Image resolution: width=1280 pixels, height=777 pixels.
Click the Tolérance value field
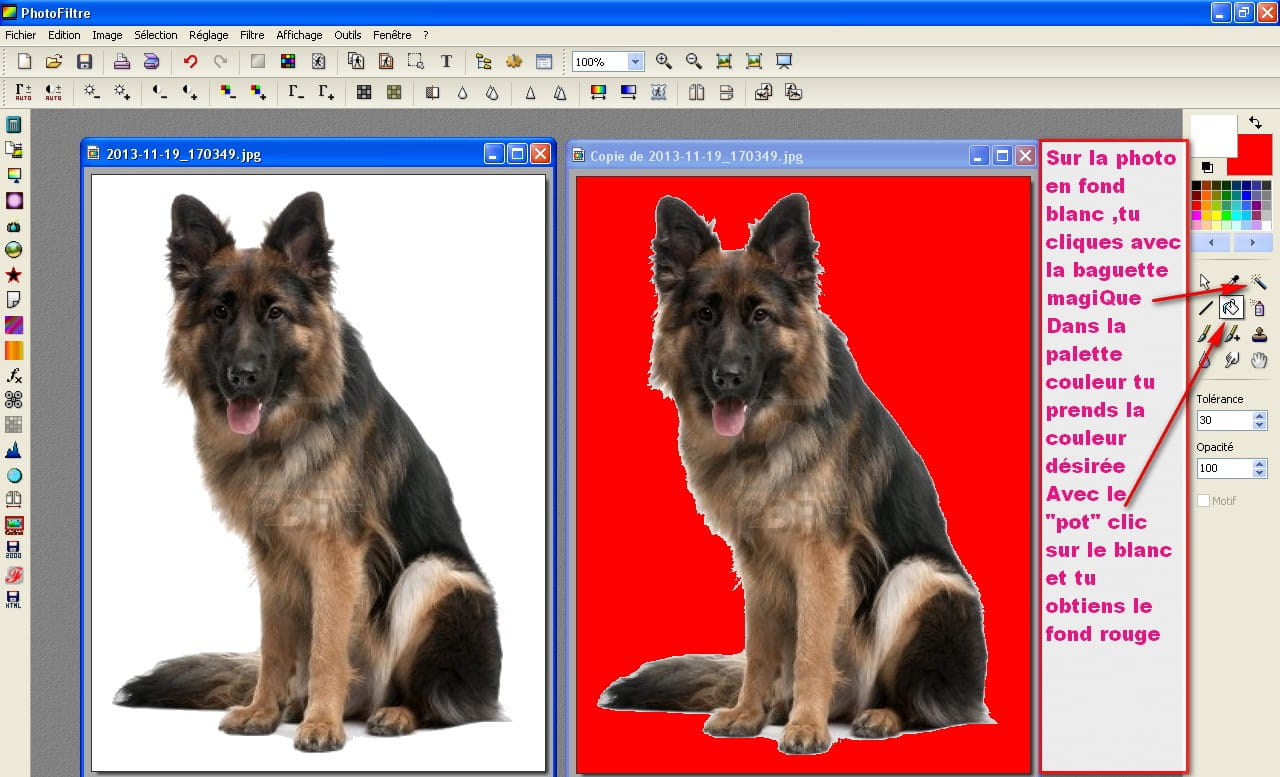pyautogui.click(x=1224, y=421)
